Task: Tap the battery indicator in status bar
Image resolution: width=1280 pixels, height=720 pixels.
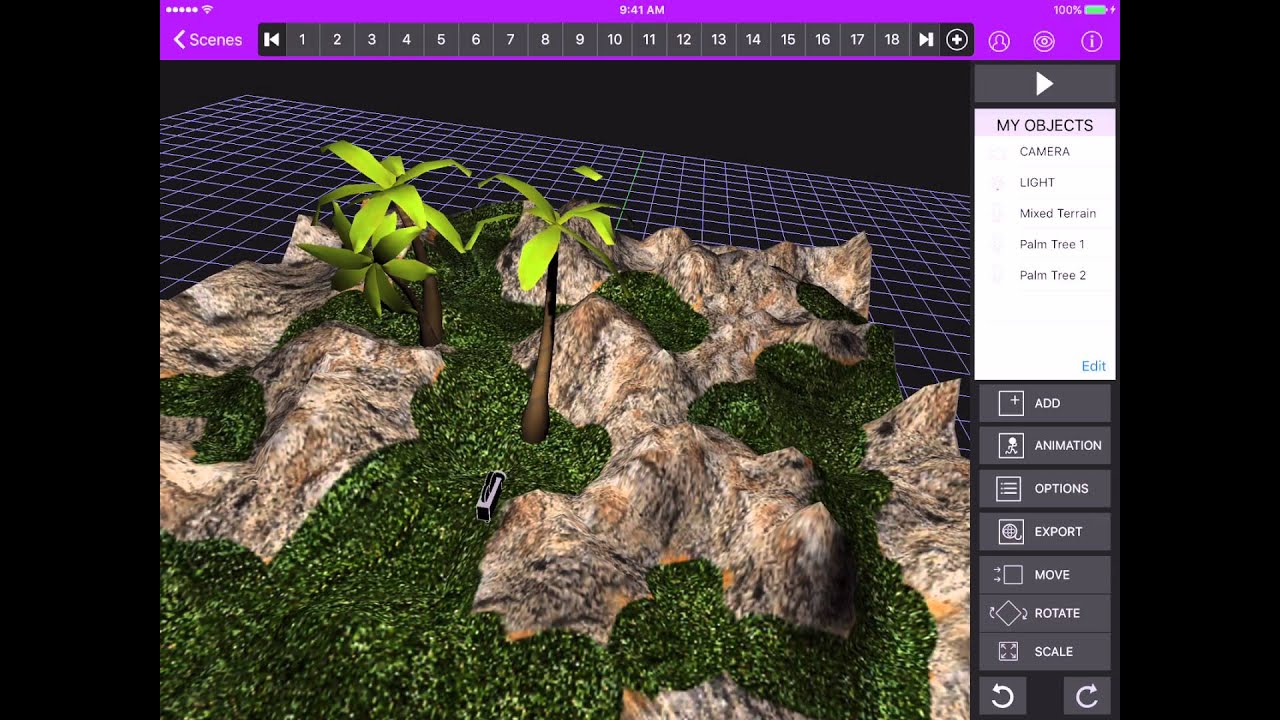Action: click(1097, 10)
